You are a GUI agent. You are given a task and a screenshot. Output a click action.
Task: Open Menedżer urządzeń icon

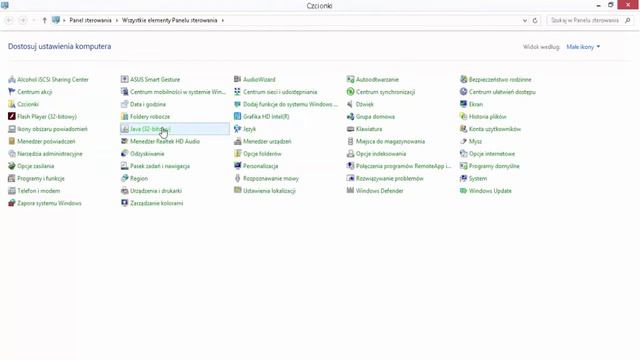tap(237, 141)
